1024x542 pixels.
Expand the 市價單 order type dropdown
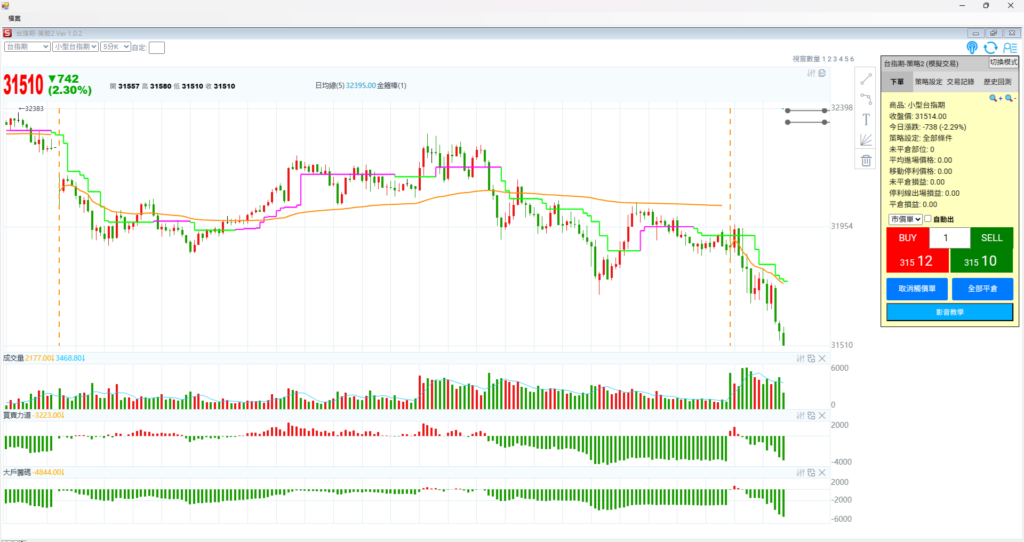(905, 219)
